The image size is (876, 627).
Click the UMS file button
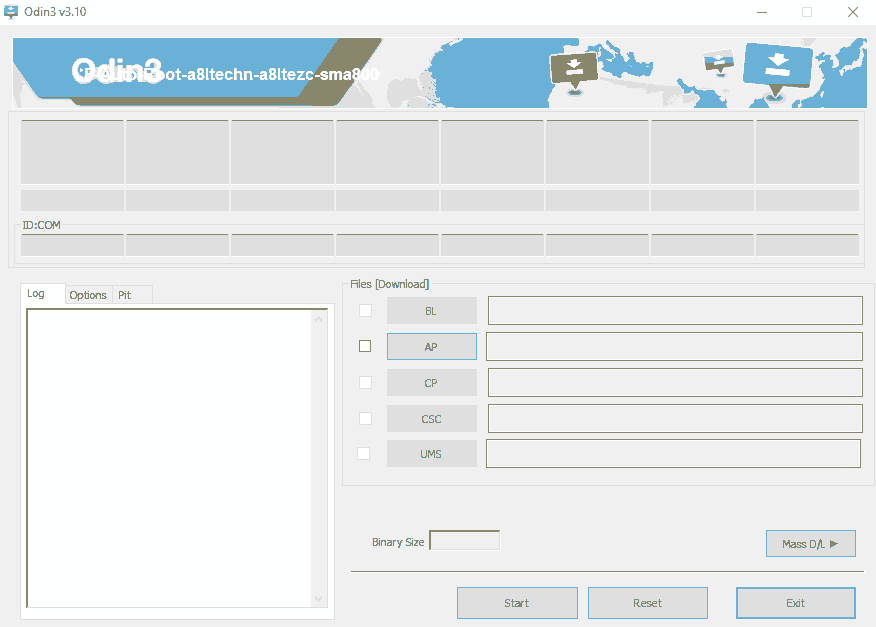(432, 454)
